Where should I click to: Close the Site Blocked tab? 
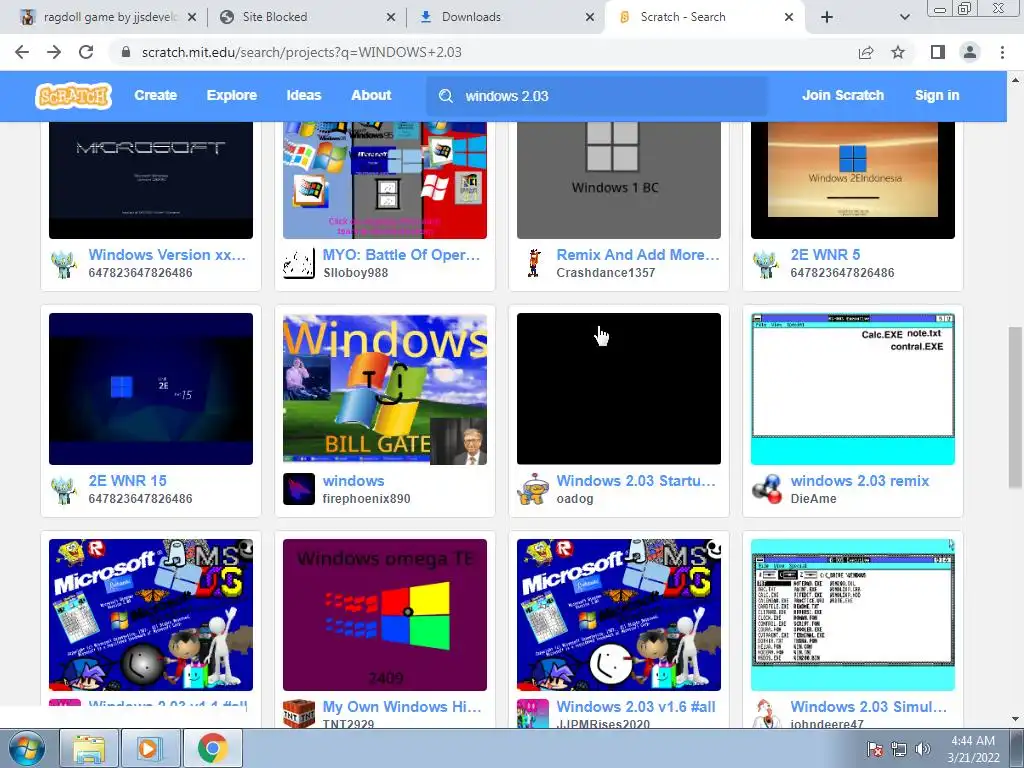pos(391,18)
